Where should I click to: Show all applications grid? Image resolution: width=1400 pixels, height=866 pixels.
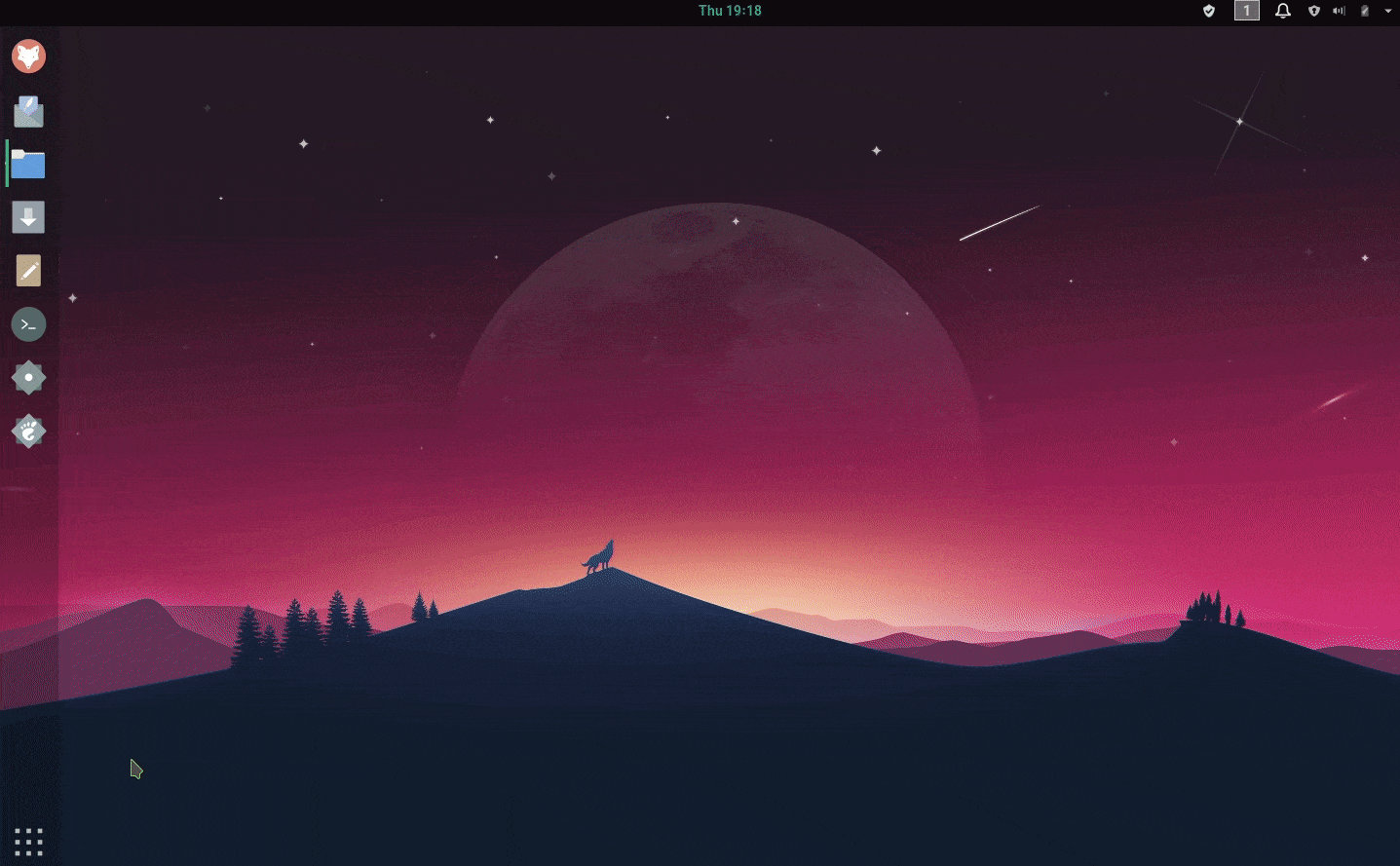pyautogui.click(x=28, y=842)
